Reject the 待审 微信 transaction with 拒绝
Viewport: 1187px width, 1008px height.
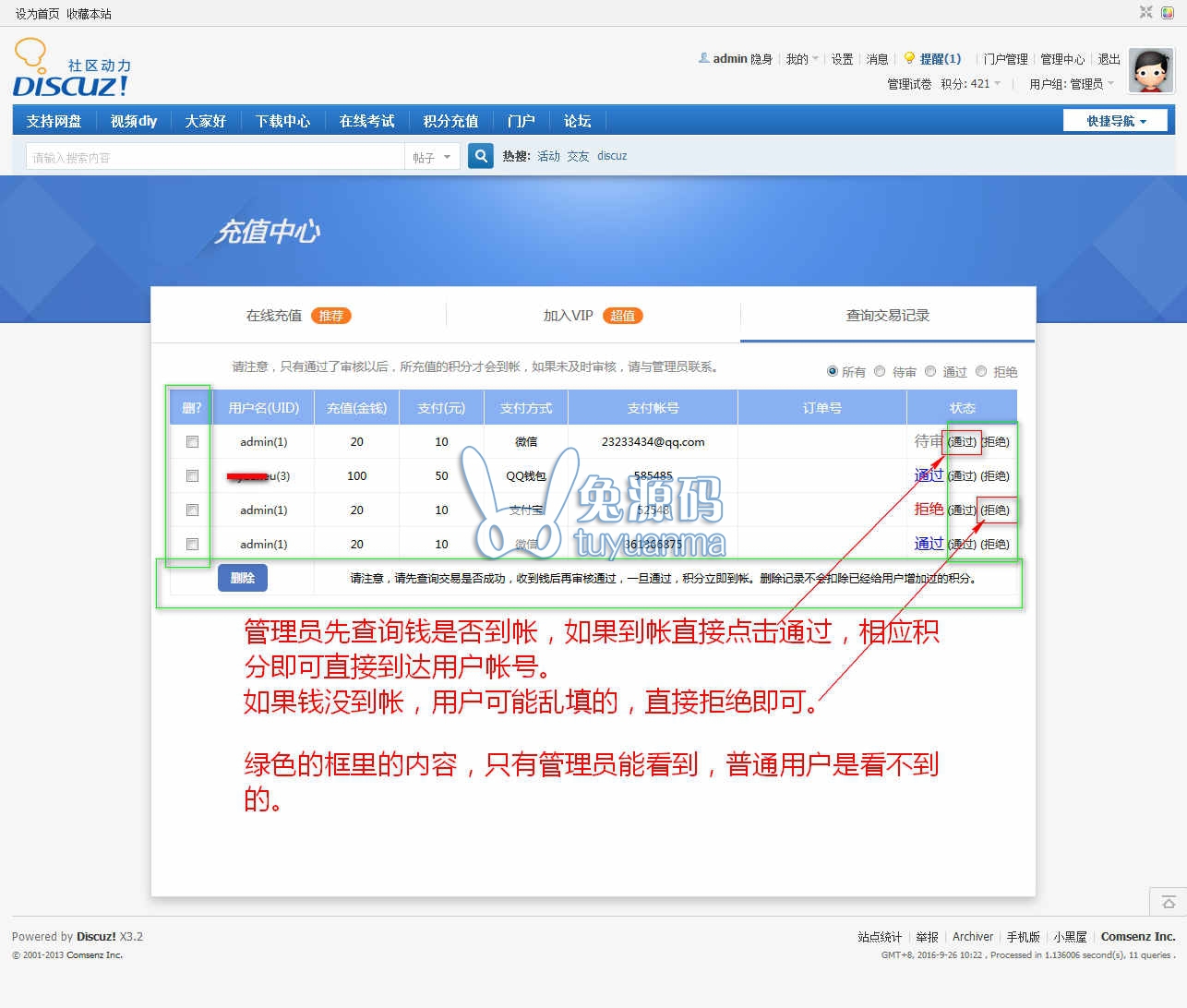click(995, 442)
